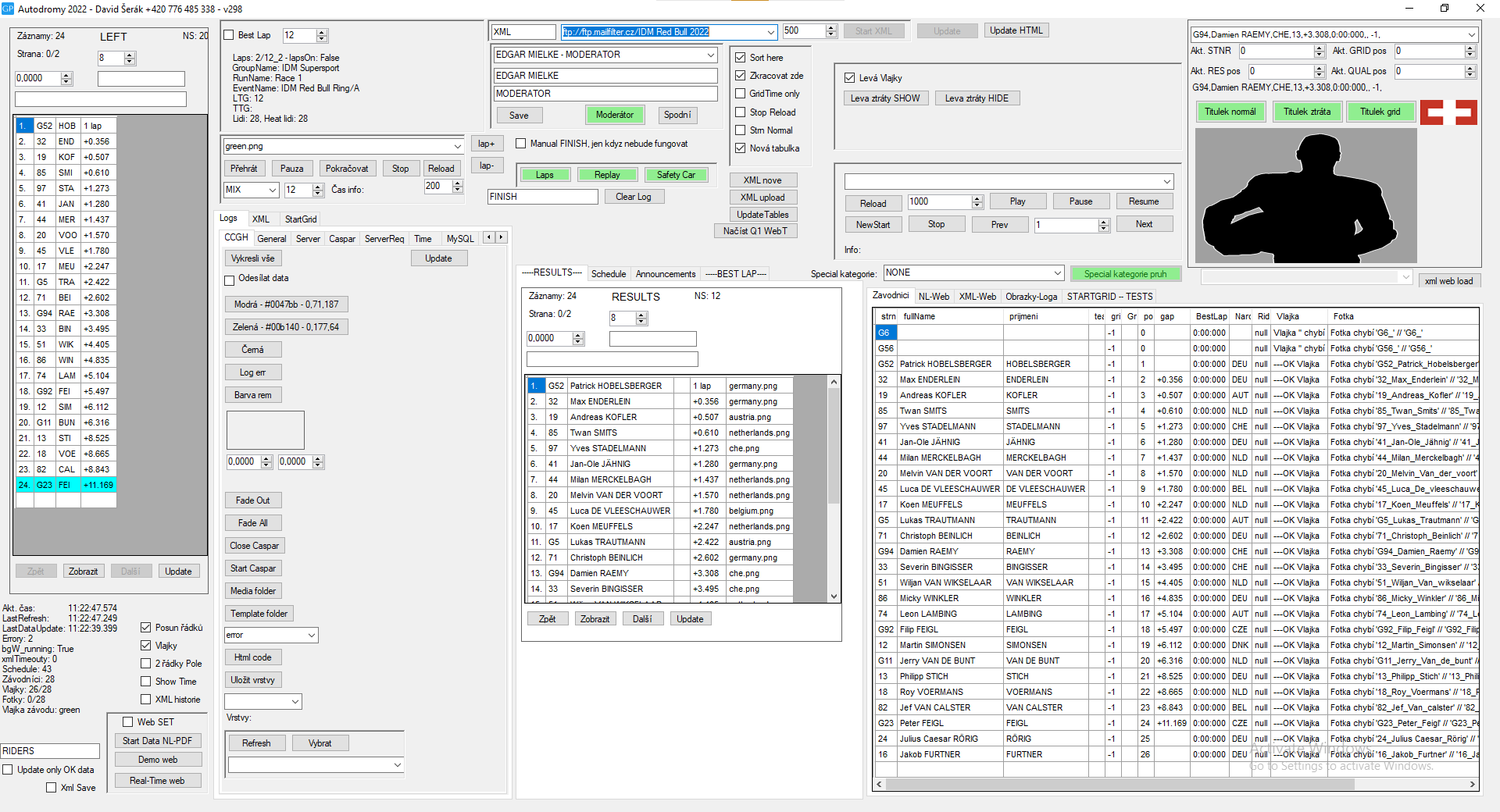Screen dimensions: 1500x812
Task: Toggle Posun řádků checkbox
Action: (x=146, y=628)
